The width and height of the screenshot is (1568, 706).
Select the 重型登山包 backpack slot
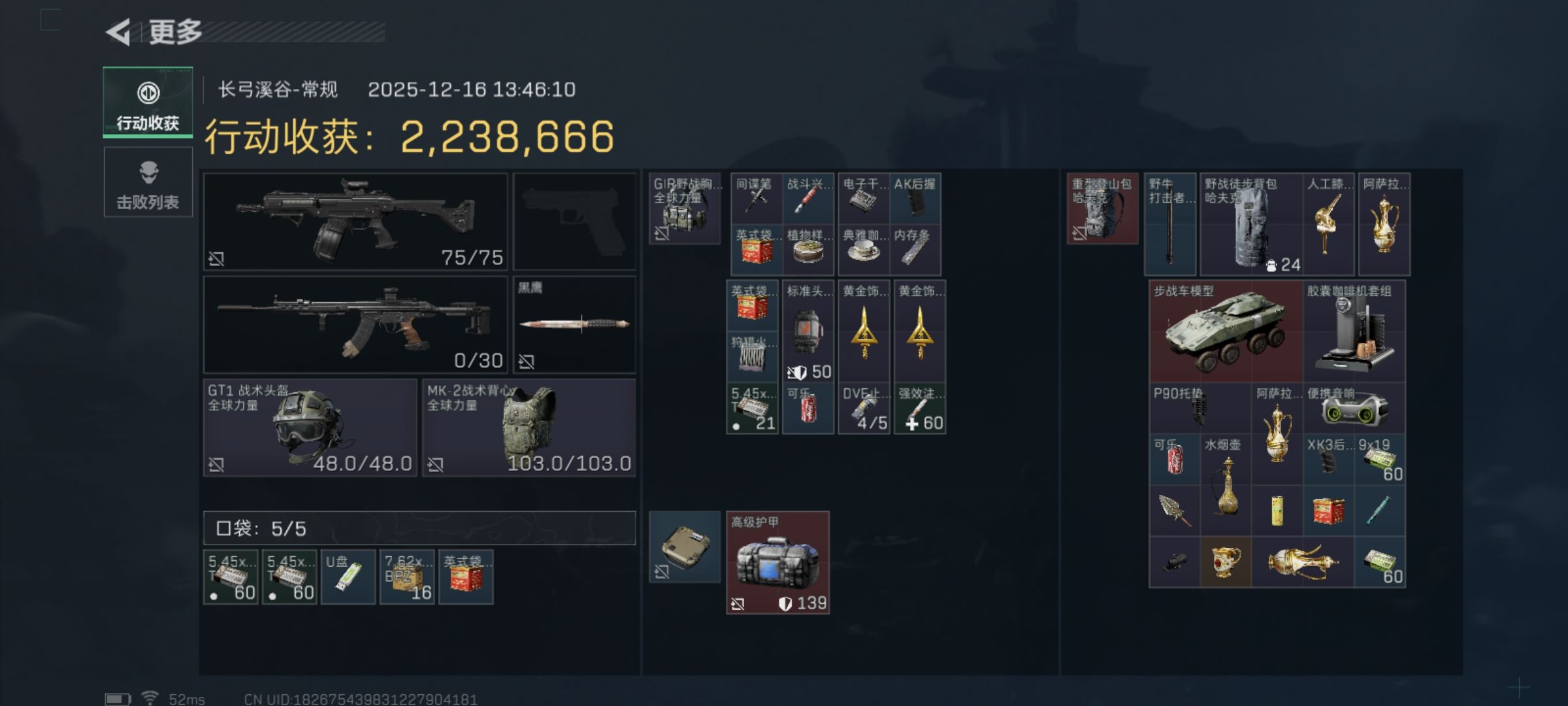[x=1103, y=209]
